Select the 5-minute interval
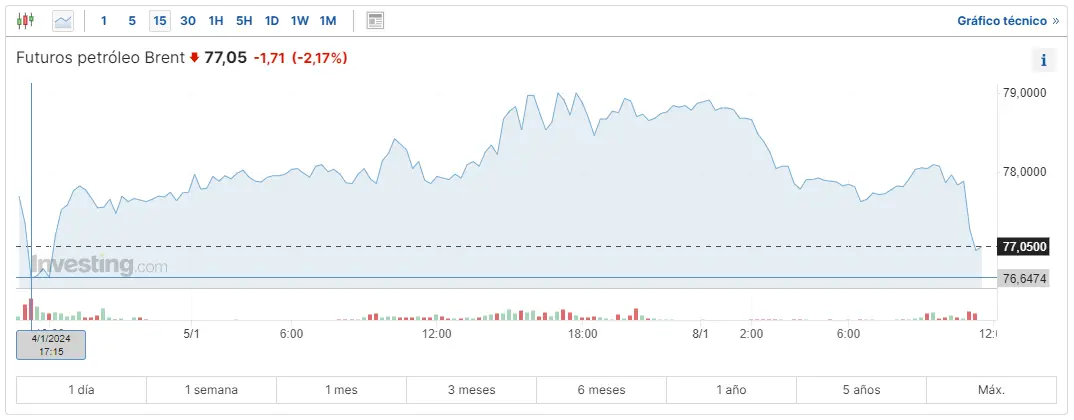The image size is (1074, 420). click(132, 20)
